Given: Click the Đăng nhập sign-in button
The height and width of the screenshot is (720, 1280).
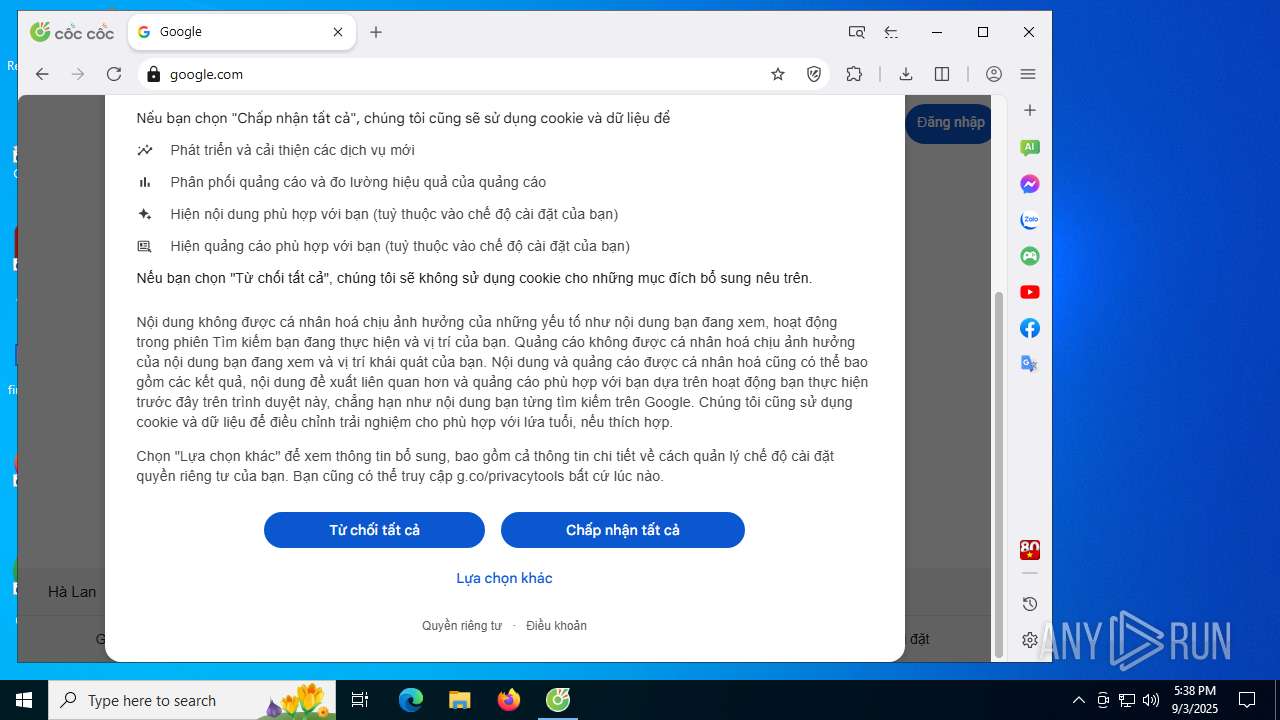Looking at the screenshot, I should 950,123.
